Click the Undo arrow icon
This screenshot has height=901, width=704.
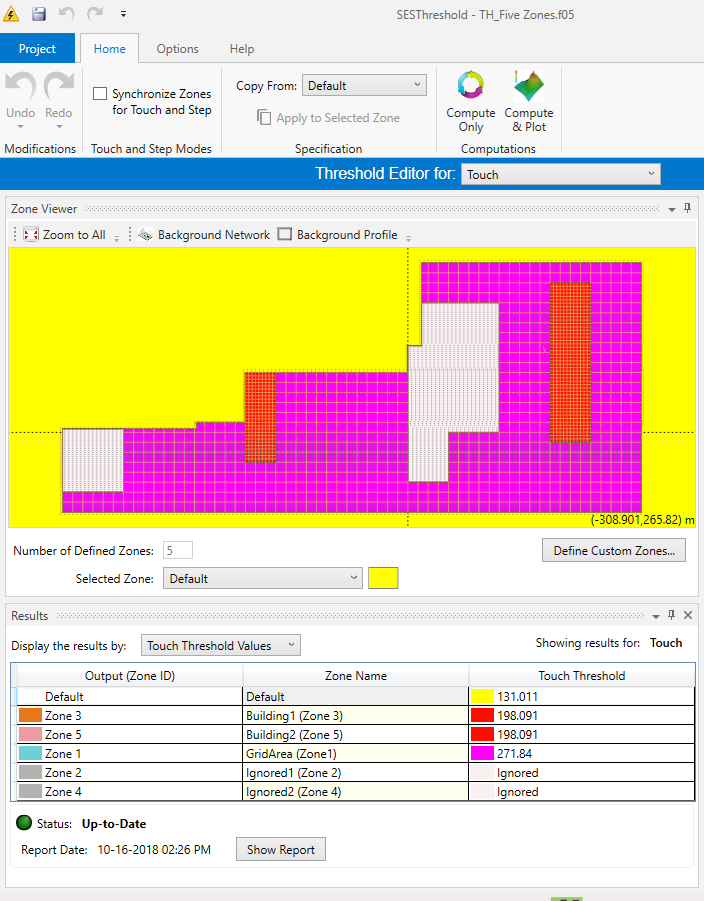[20, 87]
